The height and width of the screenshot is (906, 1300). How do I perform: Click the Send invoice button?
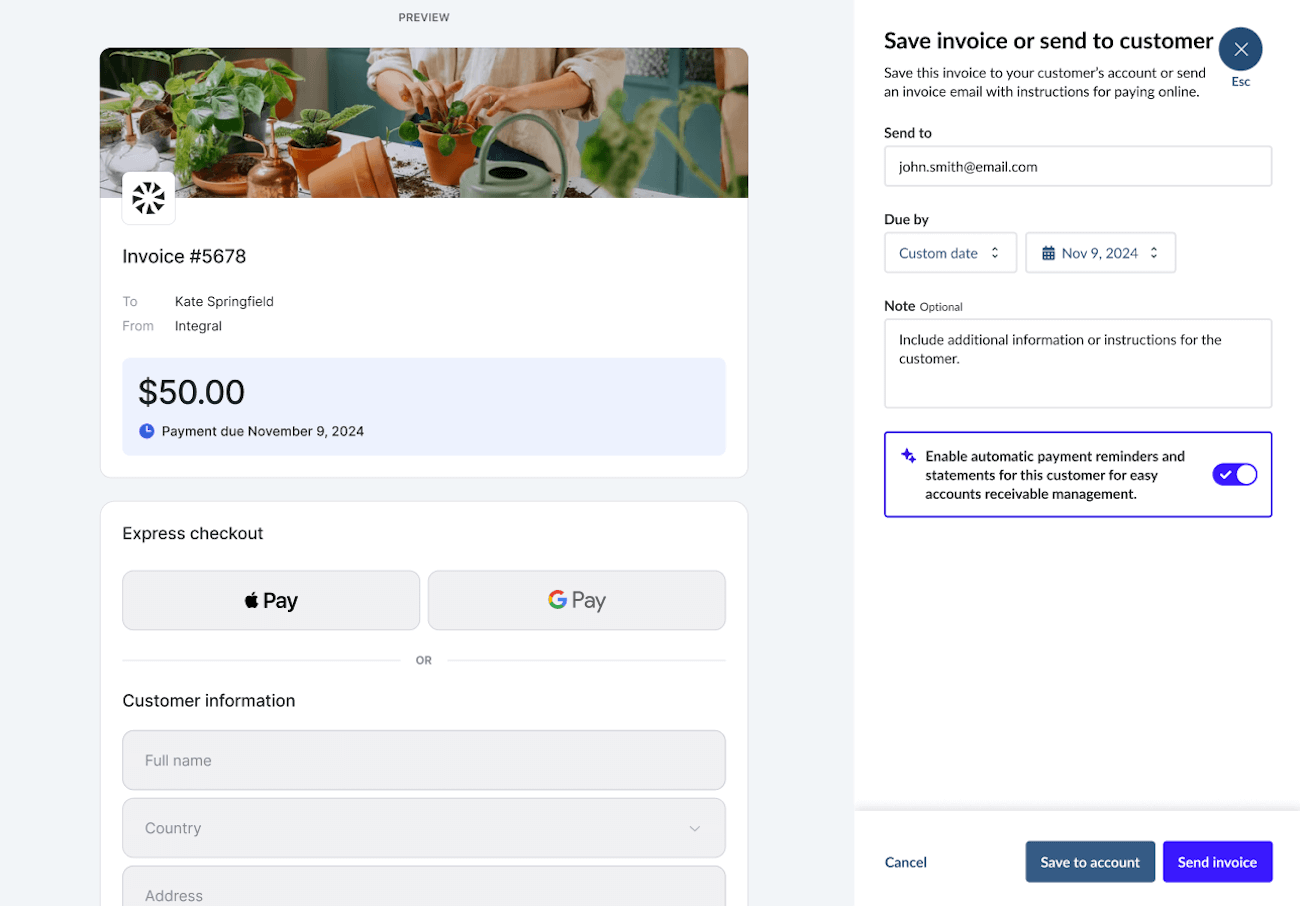[x=1217, y=862]
